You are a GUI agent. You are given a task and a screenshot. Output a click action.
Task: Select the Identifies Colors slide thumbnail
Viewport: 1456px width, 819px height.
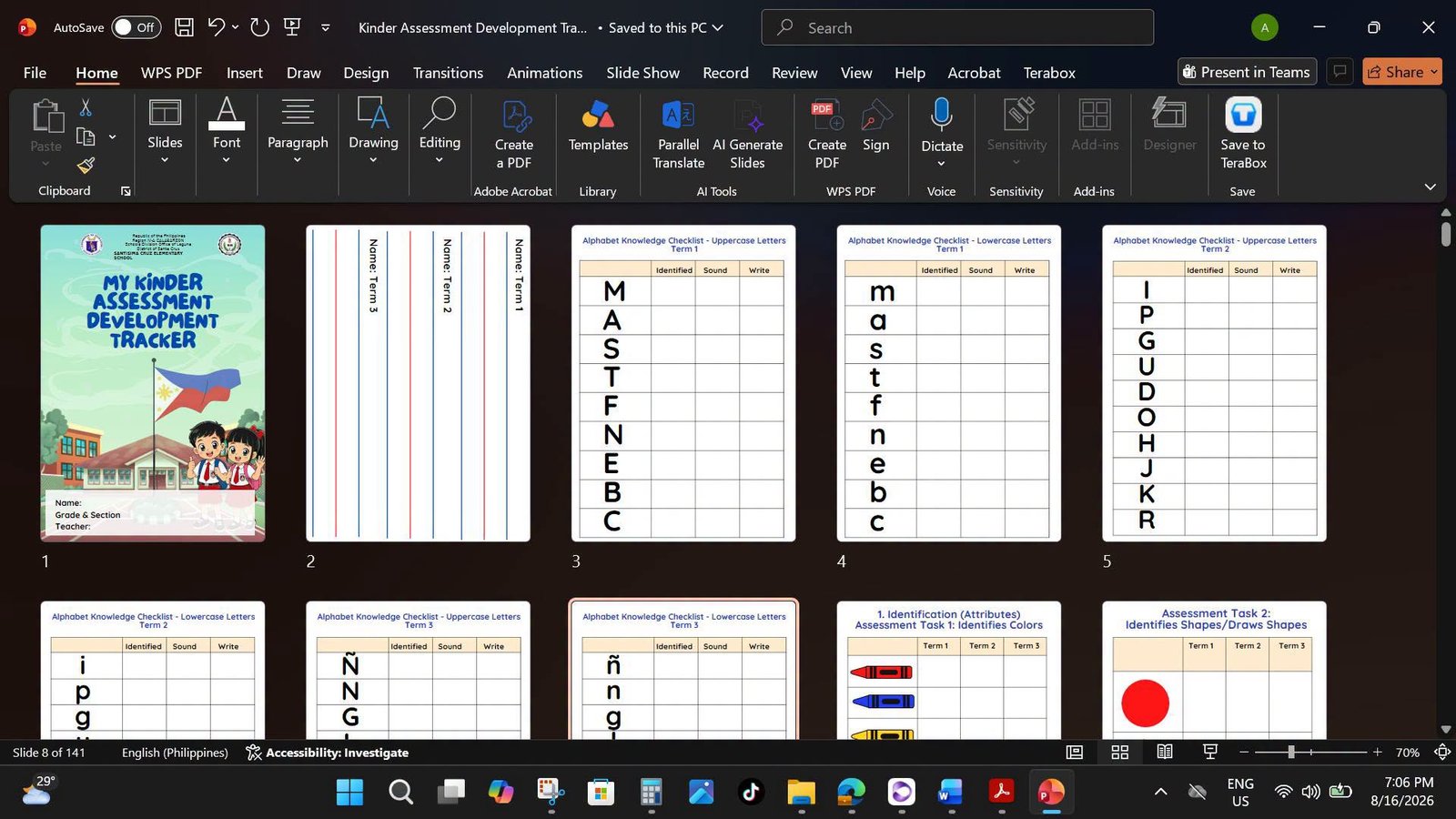[x=949, y=670]
